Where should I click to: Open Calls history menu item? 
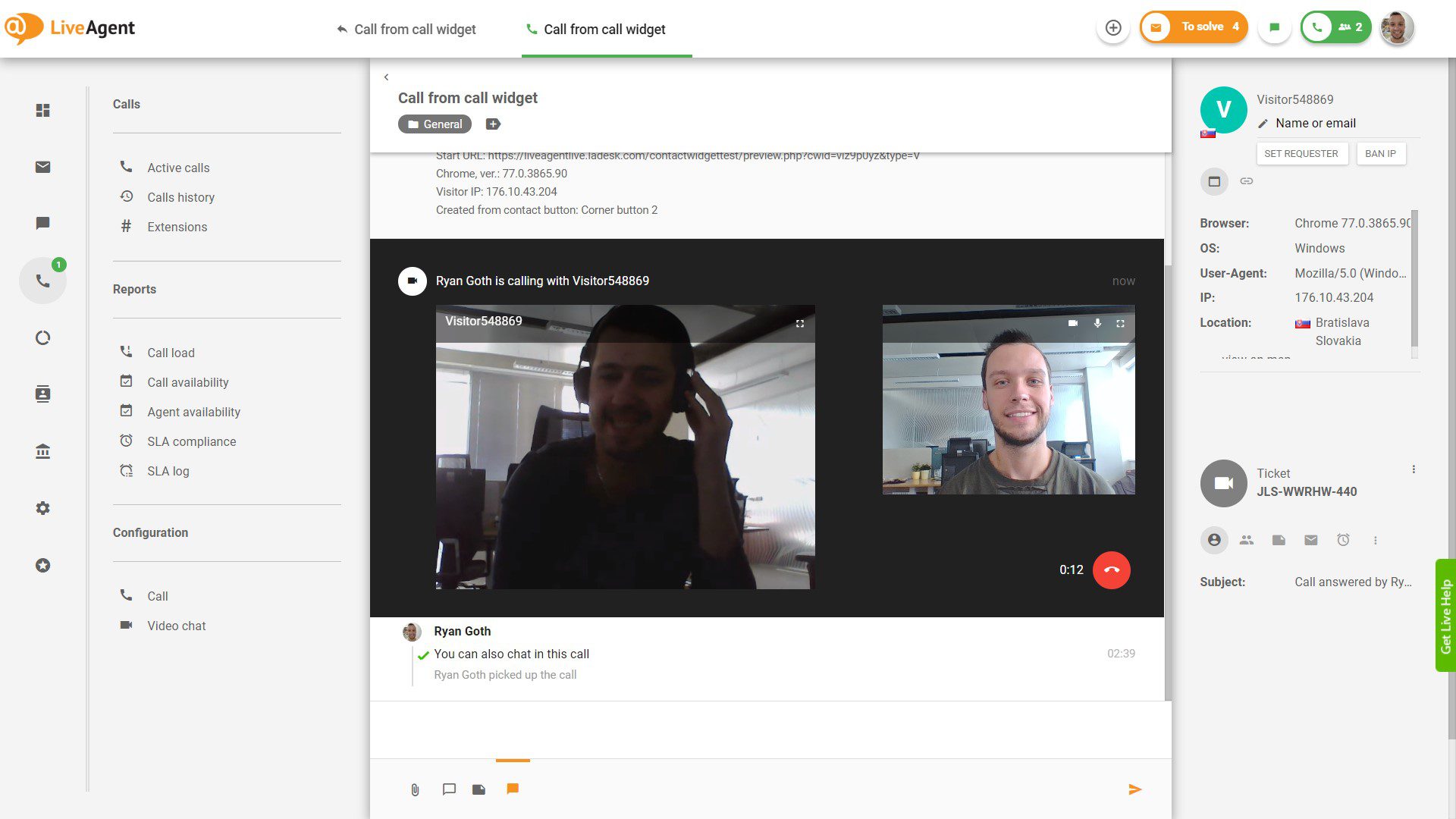[x=180, y=197]
